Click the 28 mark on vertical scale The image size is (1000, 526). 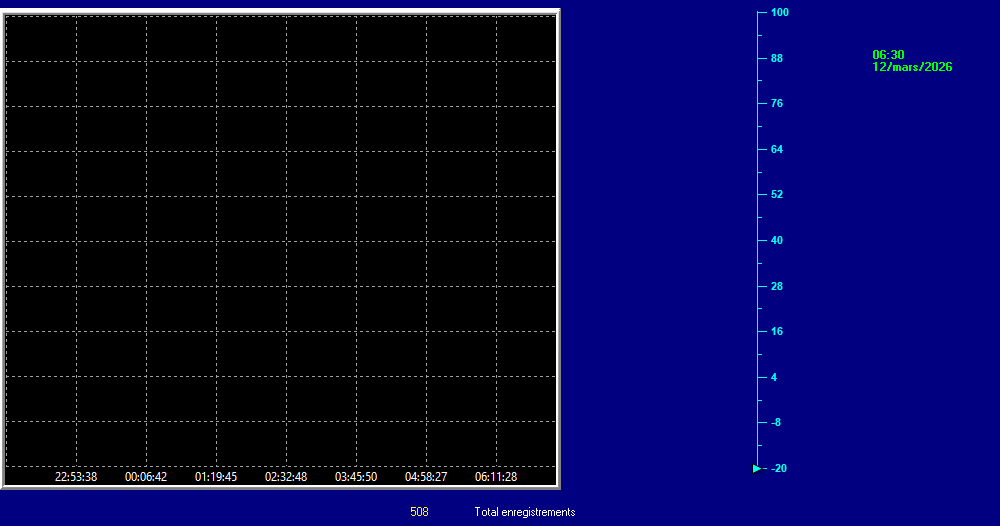pyautogui.click(x=776, y=287)
